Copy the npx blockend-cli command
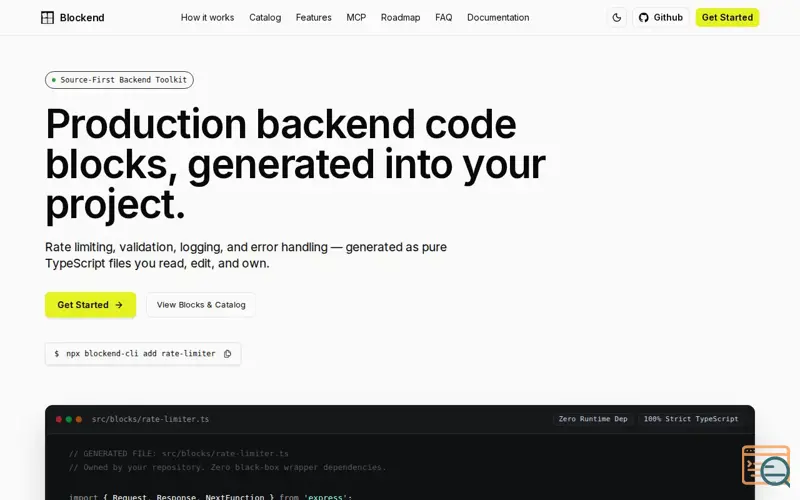800x500 pixels. click(x=228, y=354)
